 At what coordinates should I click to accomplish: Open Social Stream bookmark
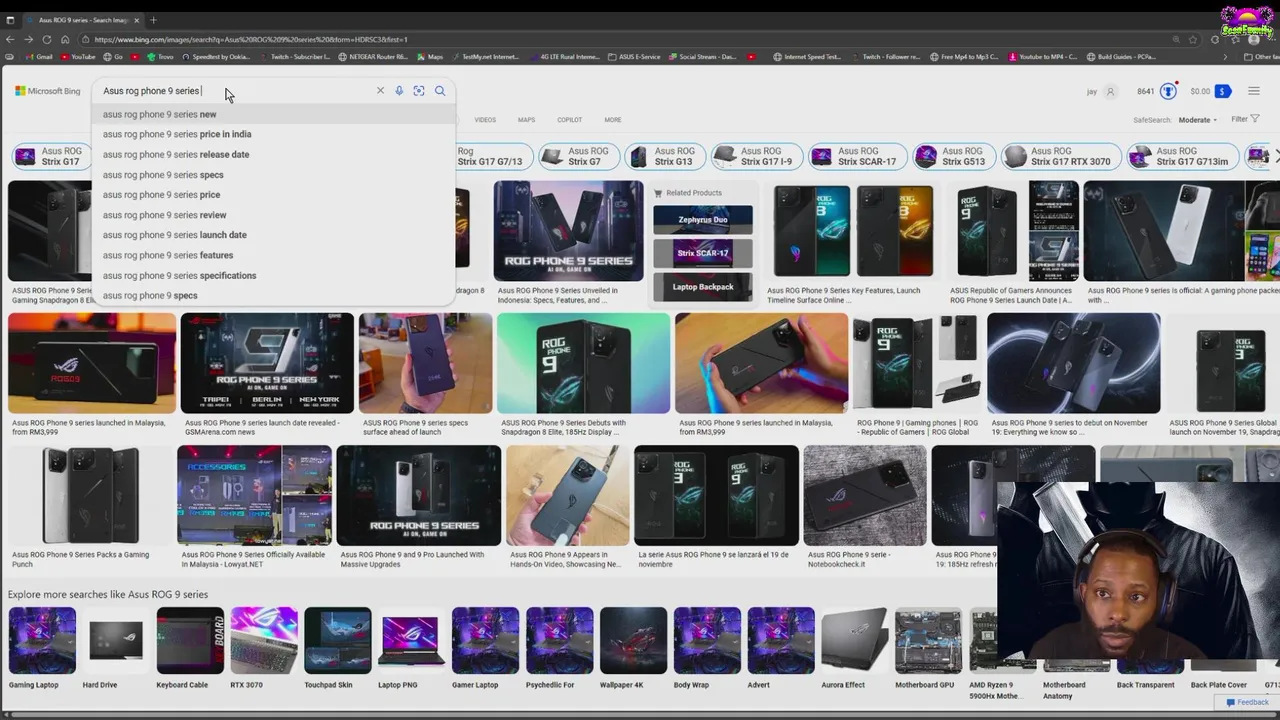point(701,57)
